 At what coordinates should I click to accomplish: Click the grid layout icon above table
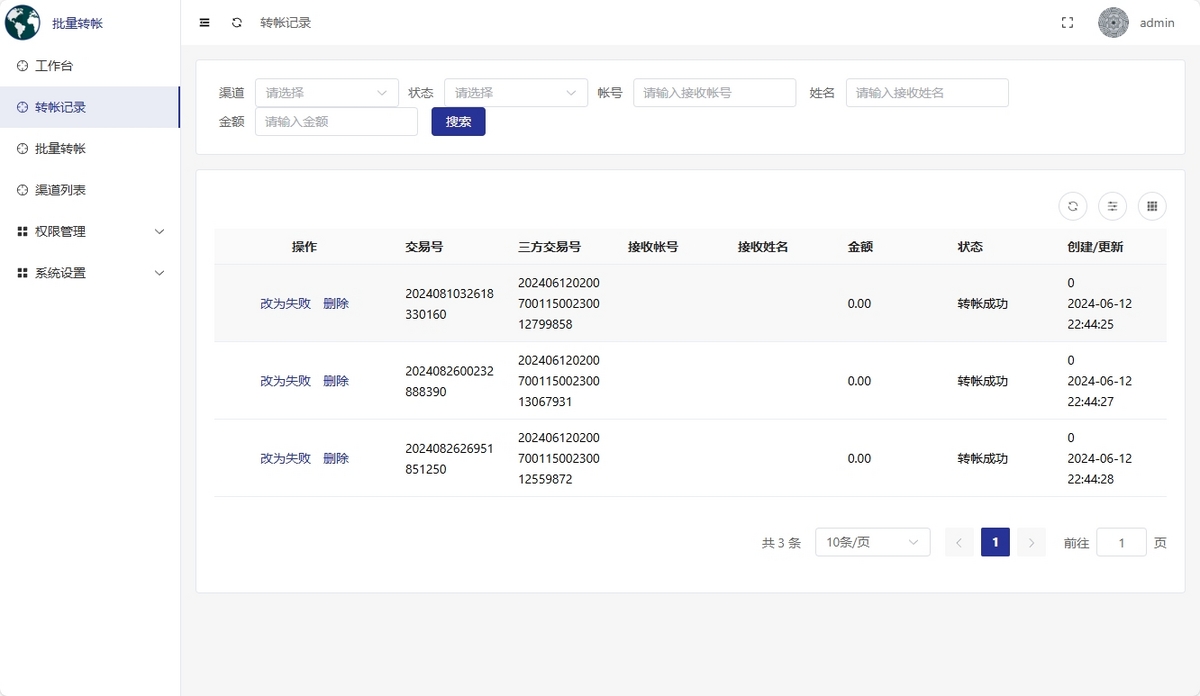(x=1152, y=206)
